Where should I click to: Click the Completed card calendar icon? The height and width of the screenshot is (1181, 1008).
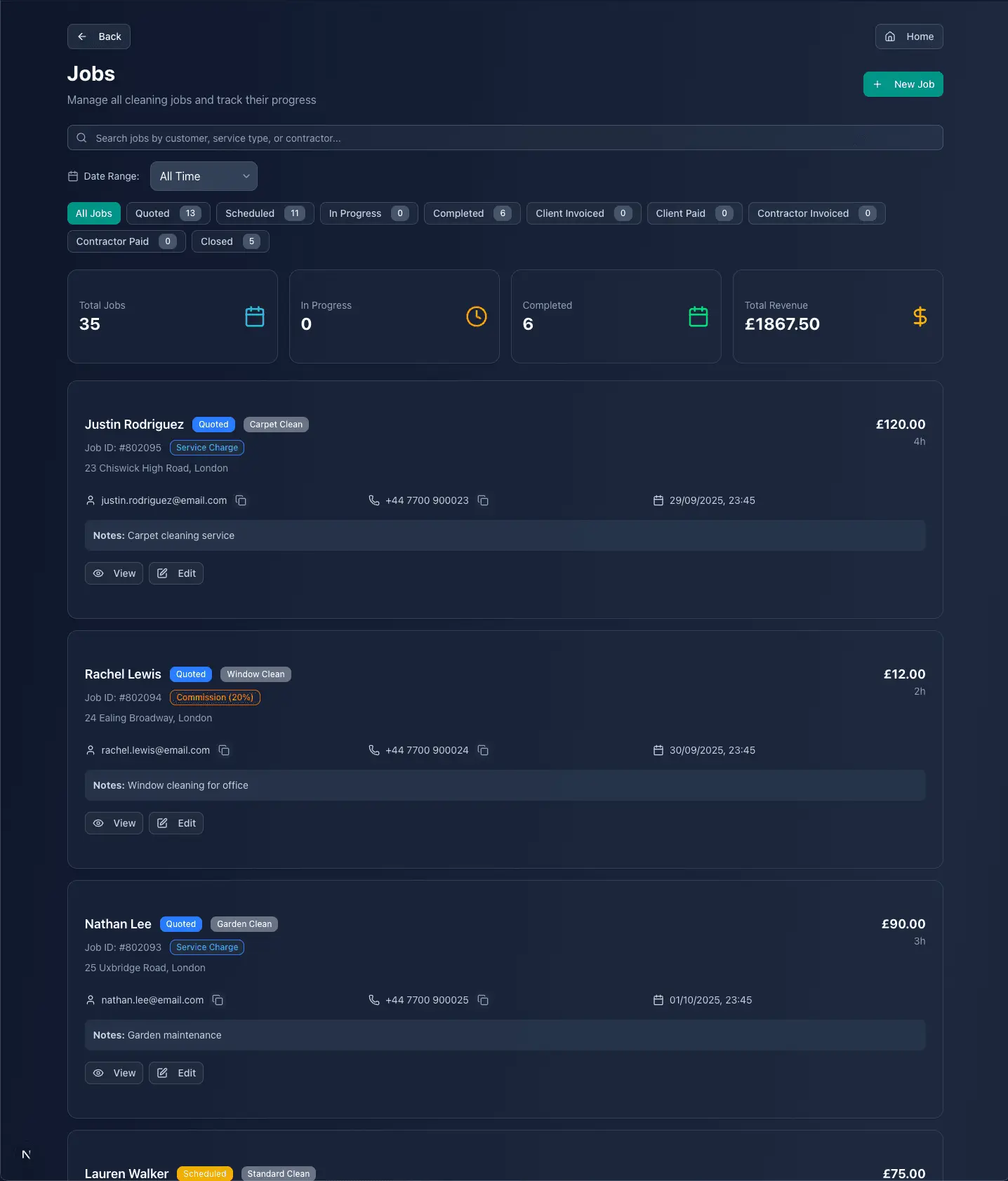[698, 316]
